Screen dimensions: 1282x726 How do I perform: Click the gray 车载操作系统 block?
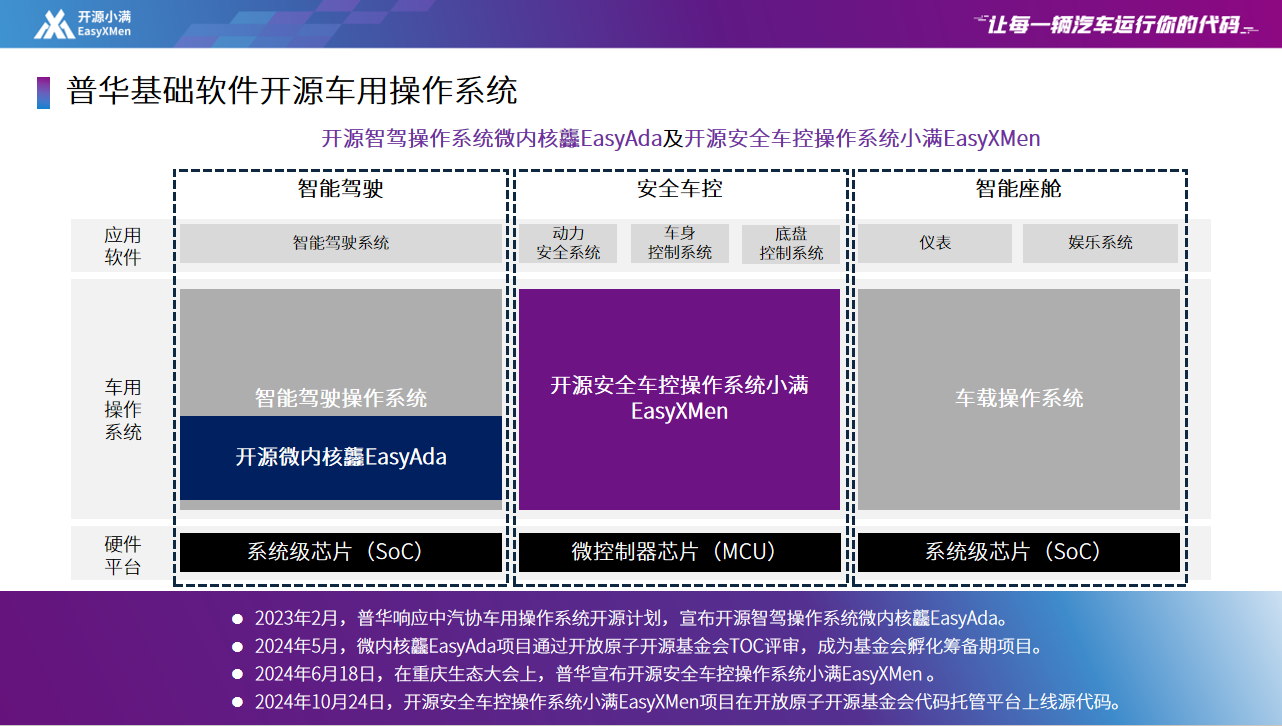(1018, 399)
